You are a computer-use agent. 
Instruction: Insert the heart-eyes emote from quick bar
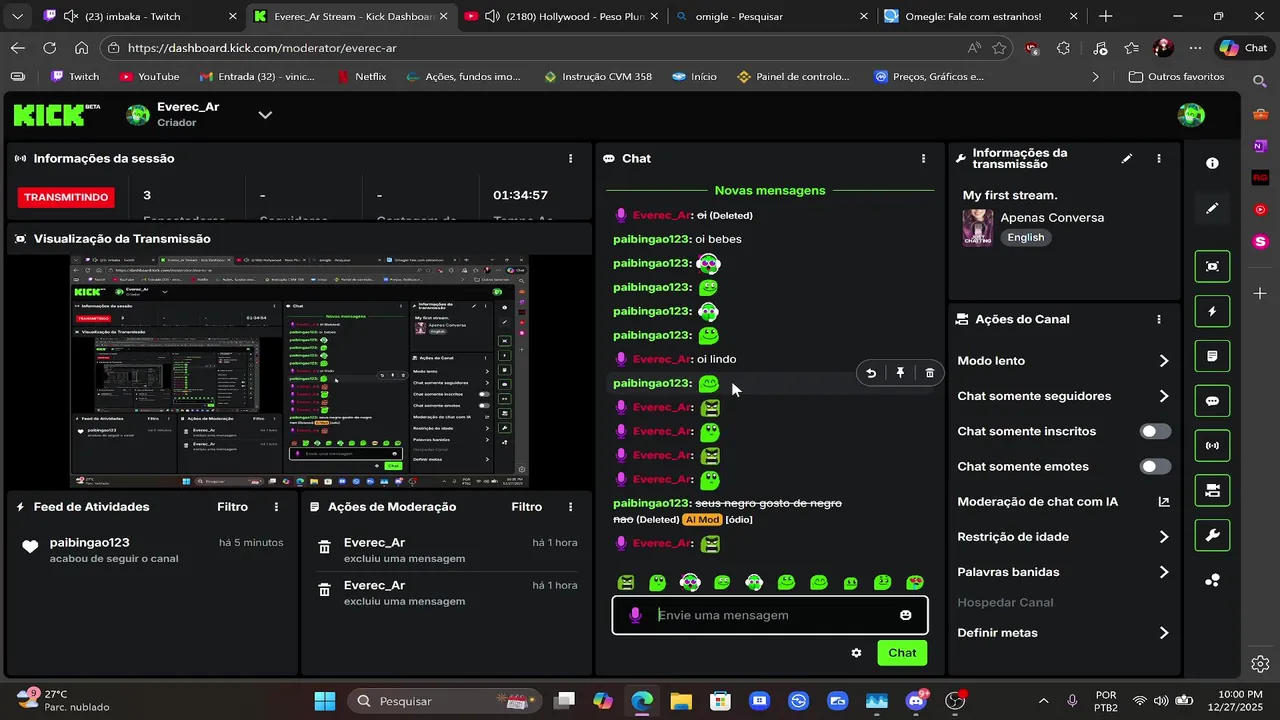914,582
